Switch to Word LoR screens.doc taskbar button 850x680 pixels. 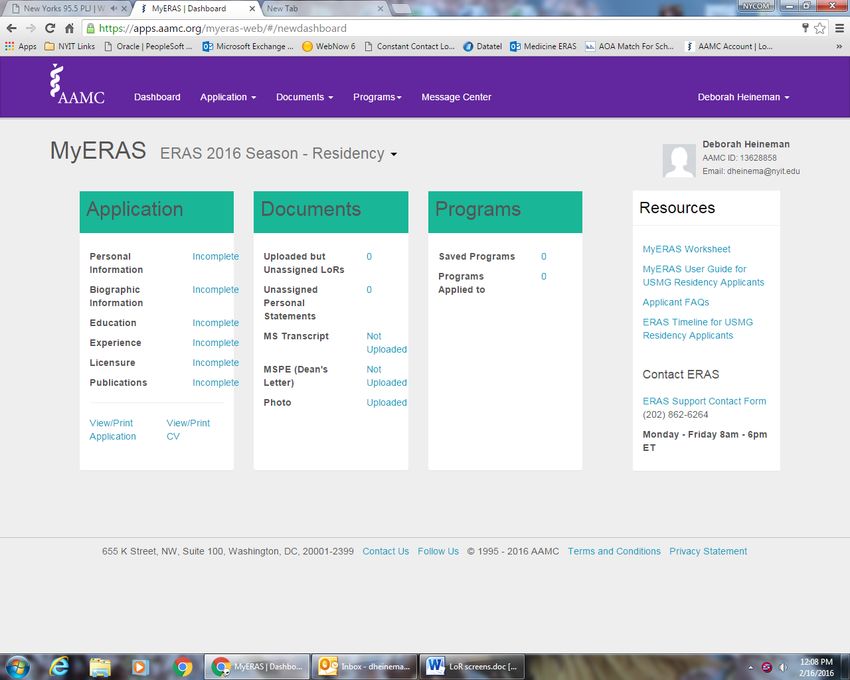[472, 666]
